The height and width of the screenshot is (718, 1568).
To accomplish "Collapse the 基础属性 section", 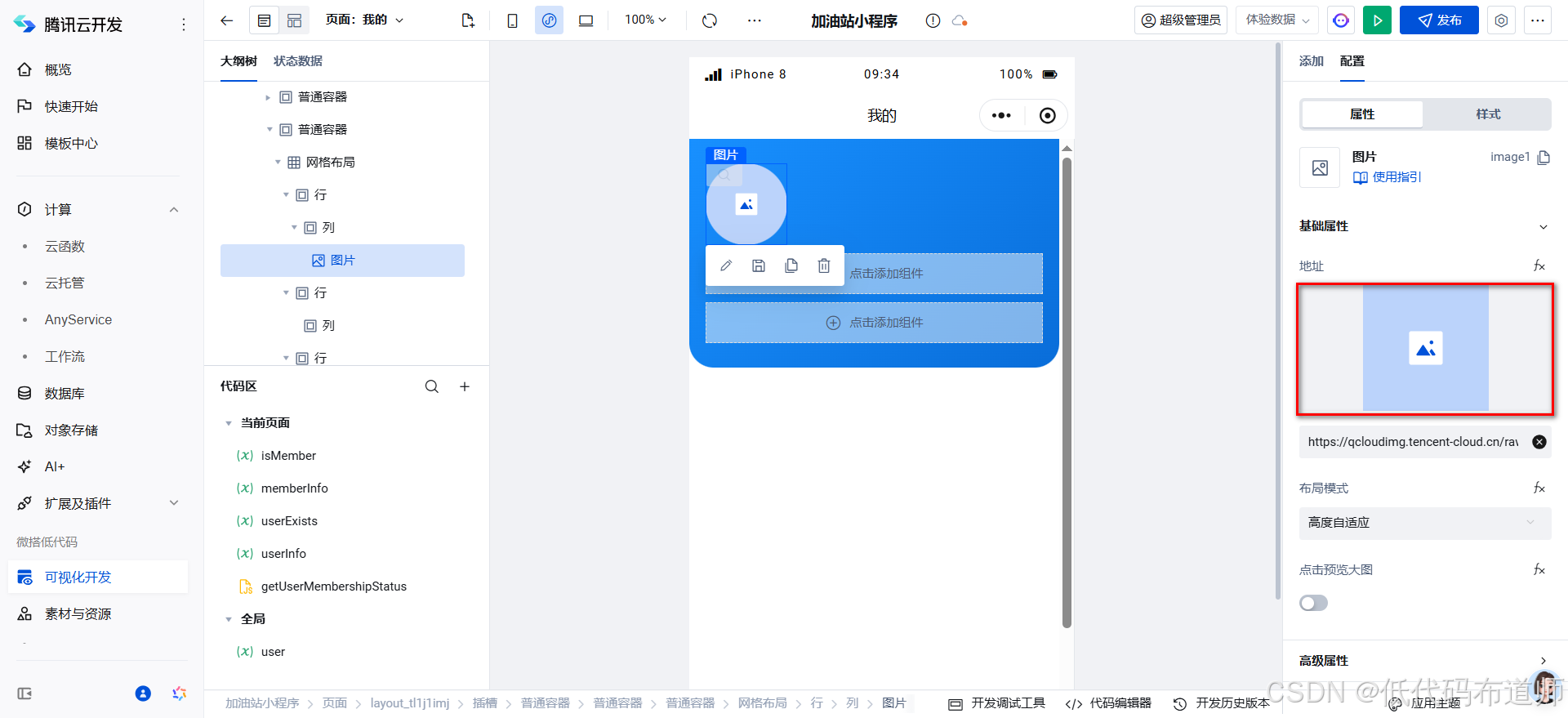I will coord(1543,226).
